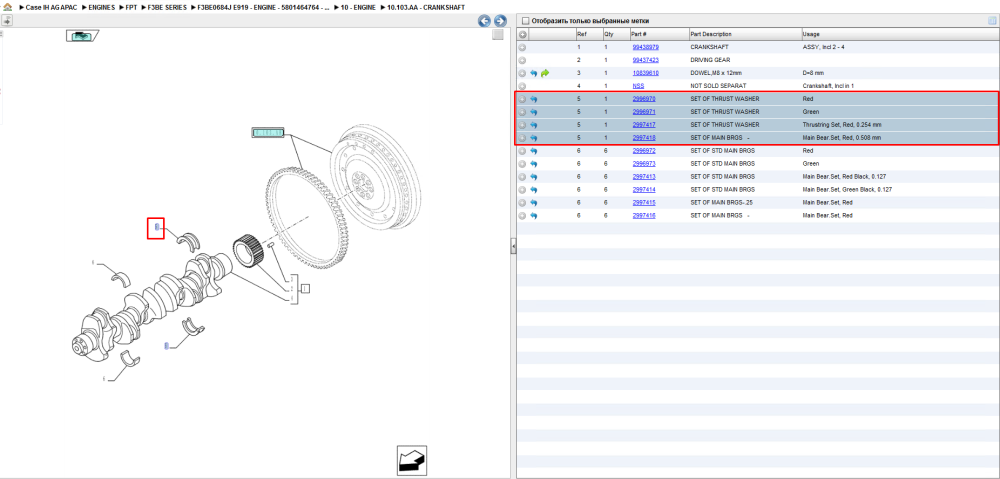Click the blue arrow icon for part 2996973

pos(534,164)
